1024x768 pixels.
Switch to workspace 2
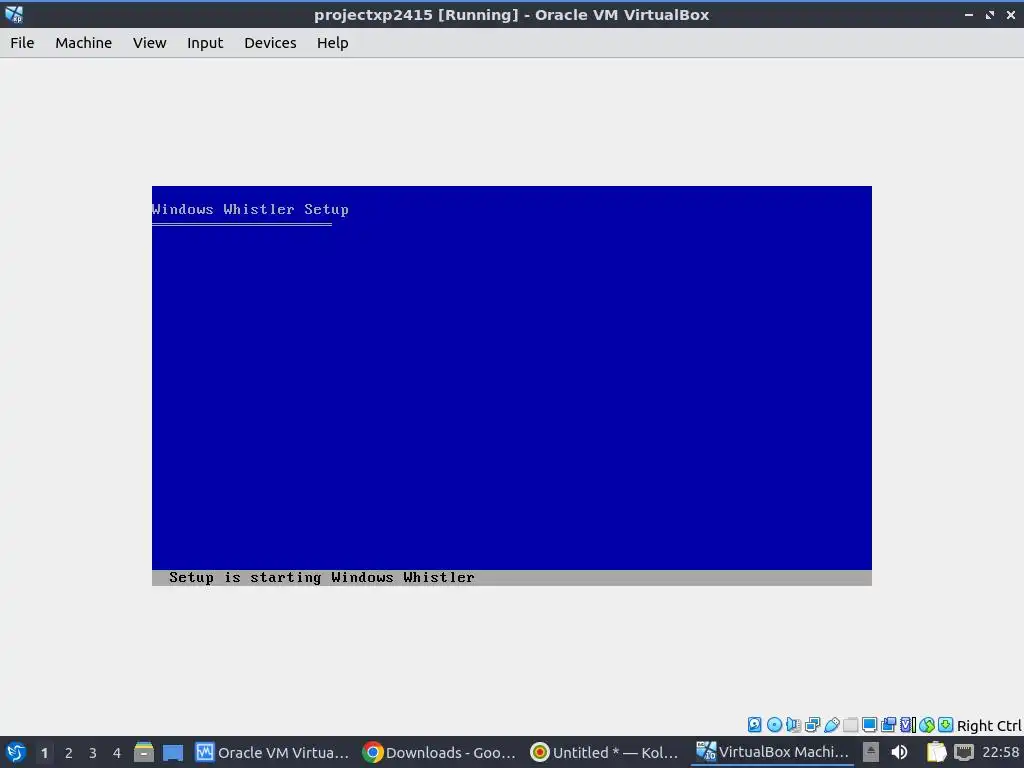pos(69,753)
